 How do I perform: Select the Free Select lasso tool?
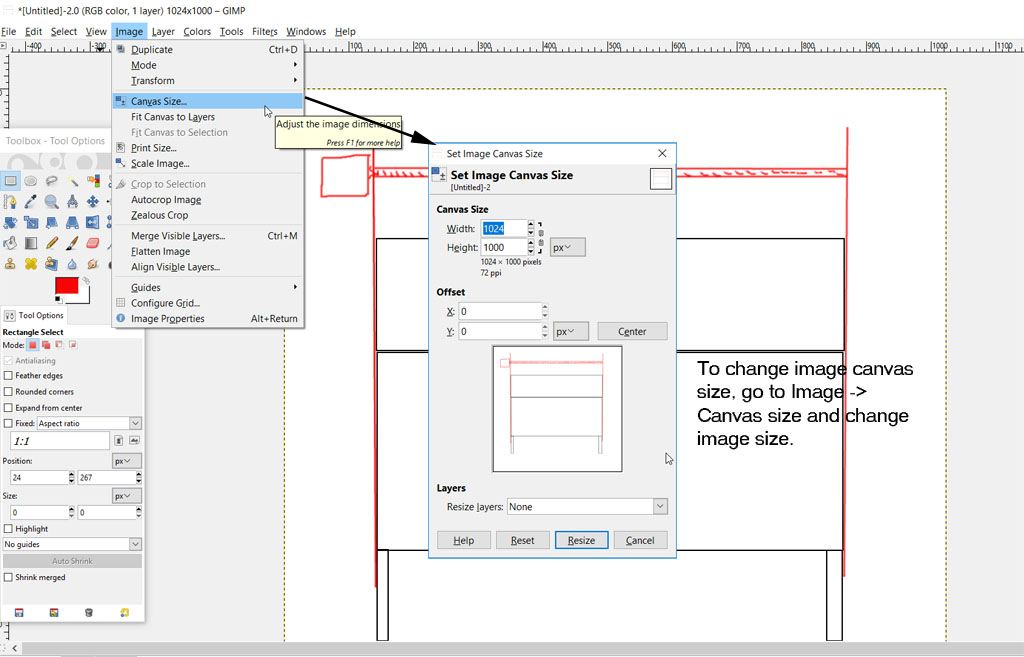point(52,181)
